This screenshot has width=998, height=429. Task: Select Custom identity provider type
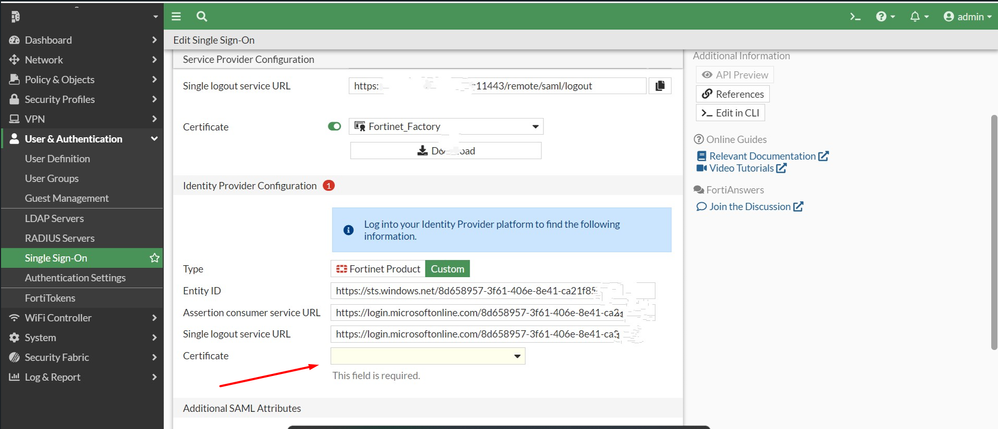coord(447,269)
